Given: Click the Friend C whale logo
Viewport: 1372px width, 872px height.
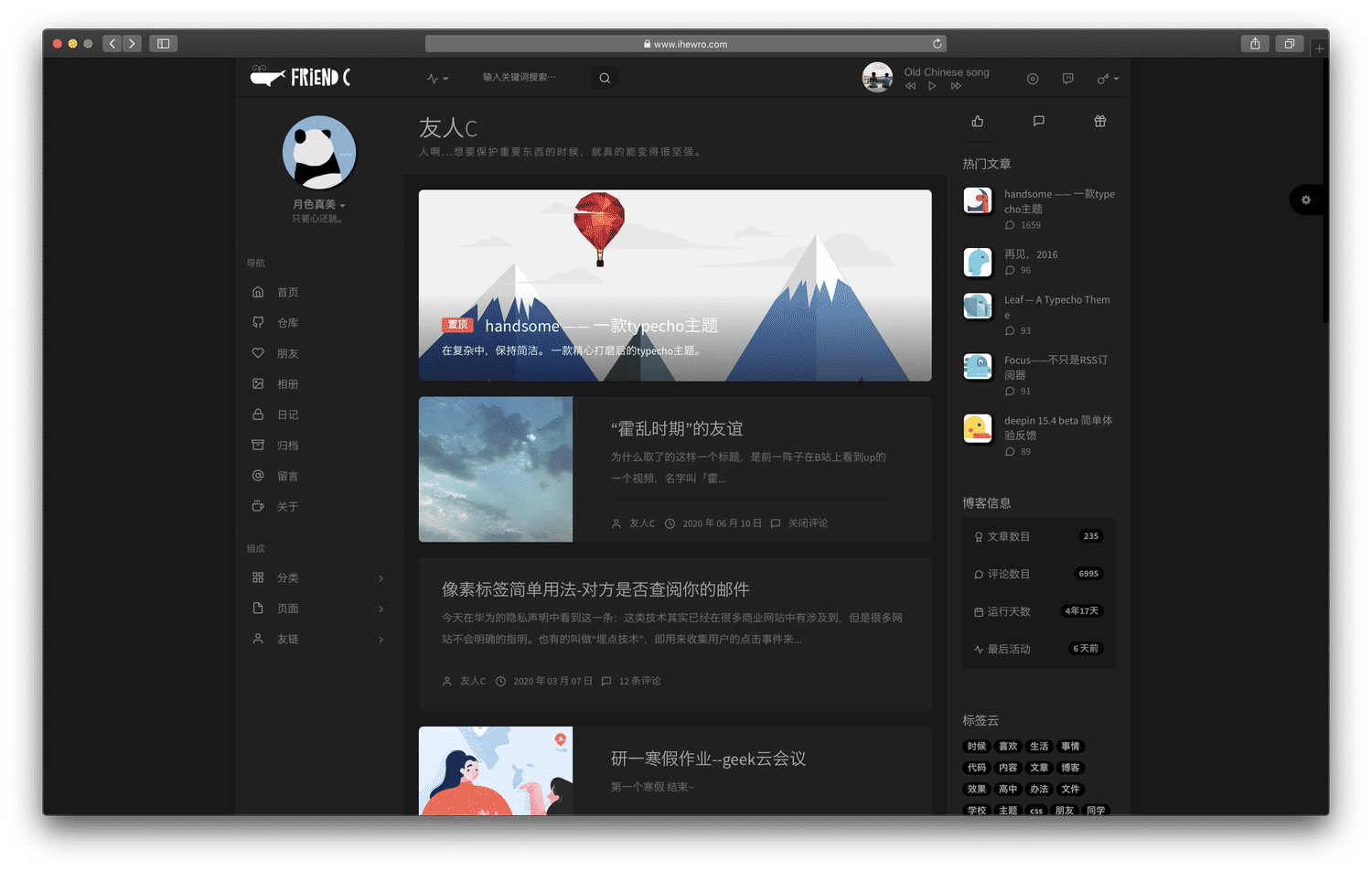Looking at the screenshot, I should 300,78.
